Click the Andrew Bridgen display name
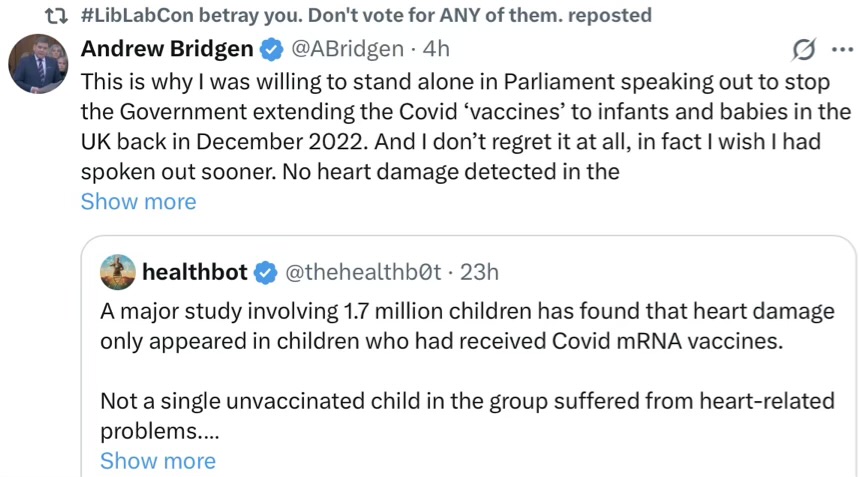The image size is (862, 477). (x=166, y=49)
